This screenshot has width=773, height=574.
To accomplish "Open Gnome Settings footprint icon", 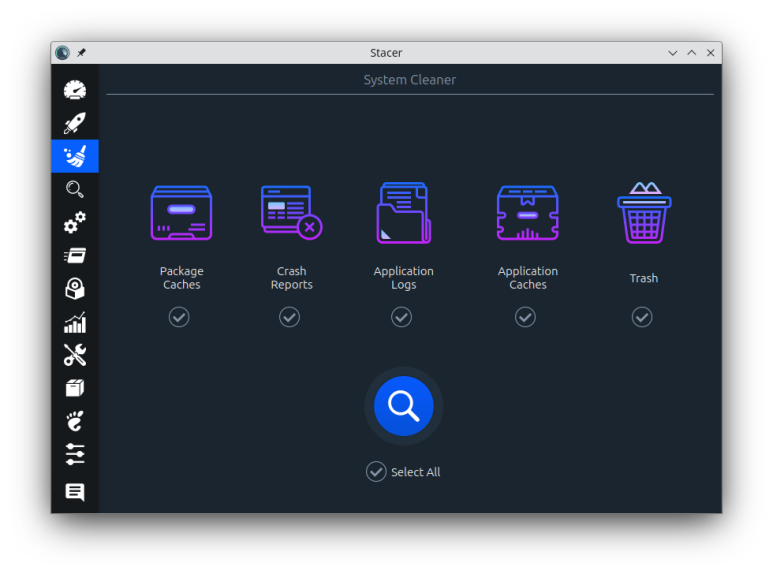I will click(75, 421).
